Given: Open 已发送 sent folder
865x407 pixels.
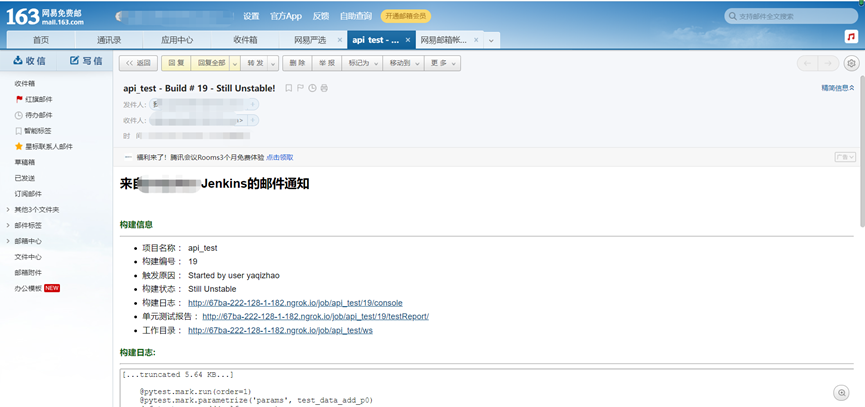Looking at the screenshot, I should (25, 178).
